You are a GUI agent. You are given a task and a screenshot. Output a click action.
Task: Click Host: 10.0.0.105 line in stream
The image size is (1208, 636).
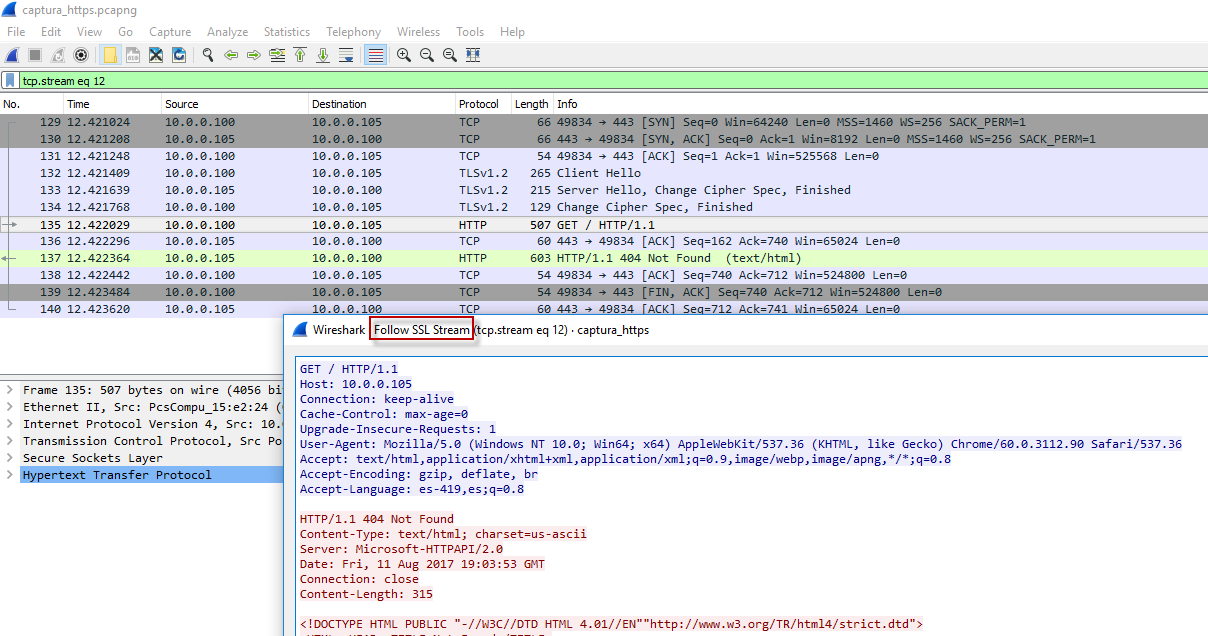[x=356, y=384]
